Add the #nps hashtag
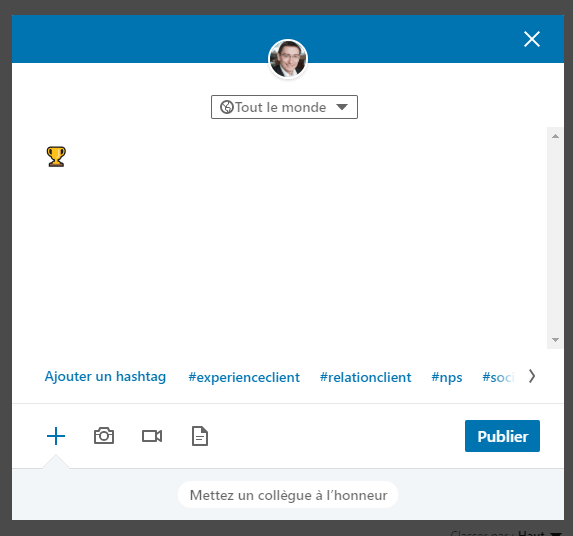 447,377
